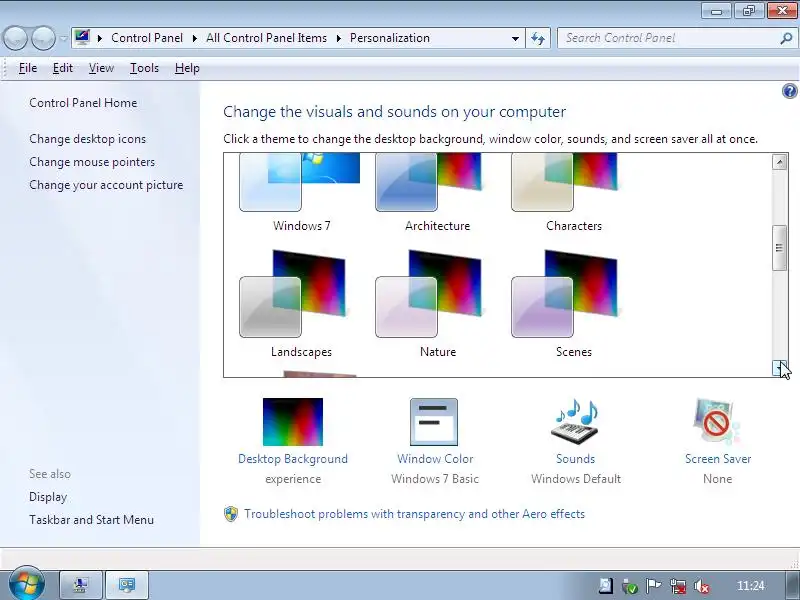Click the Back navigation button
This screenshot has width=800, height=600.
[15, 38]
